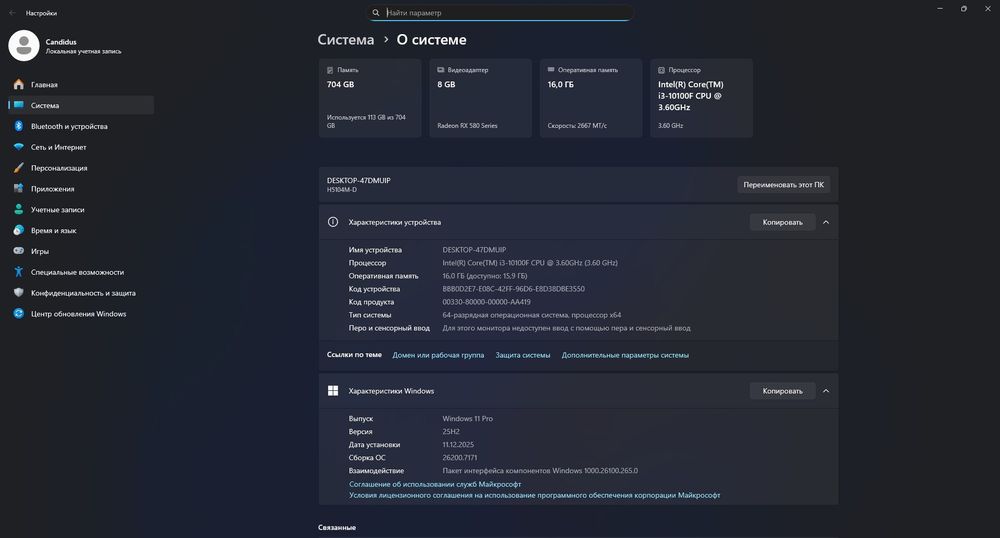Screen dimensions: 1000x538
Task: Click the Центр обновления Windows icon
Action: coord(18,314)
